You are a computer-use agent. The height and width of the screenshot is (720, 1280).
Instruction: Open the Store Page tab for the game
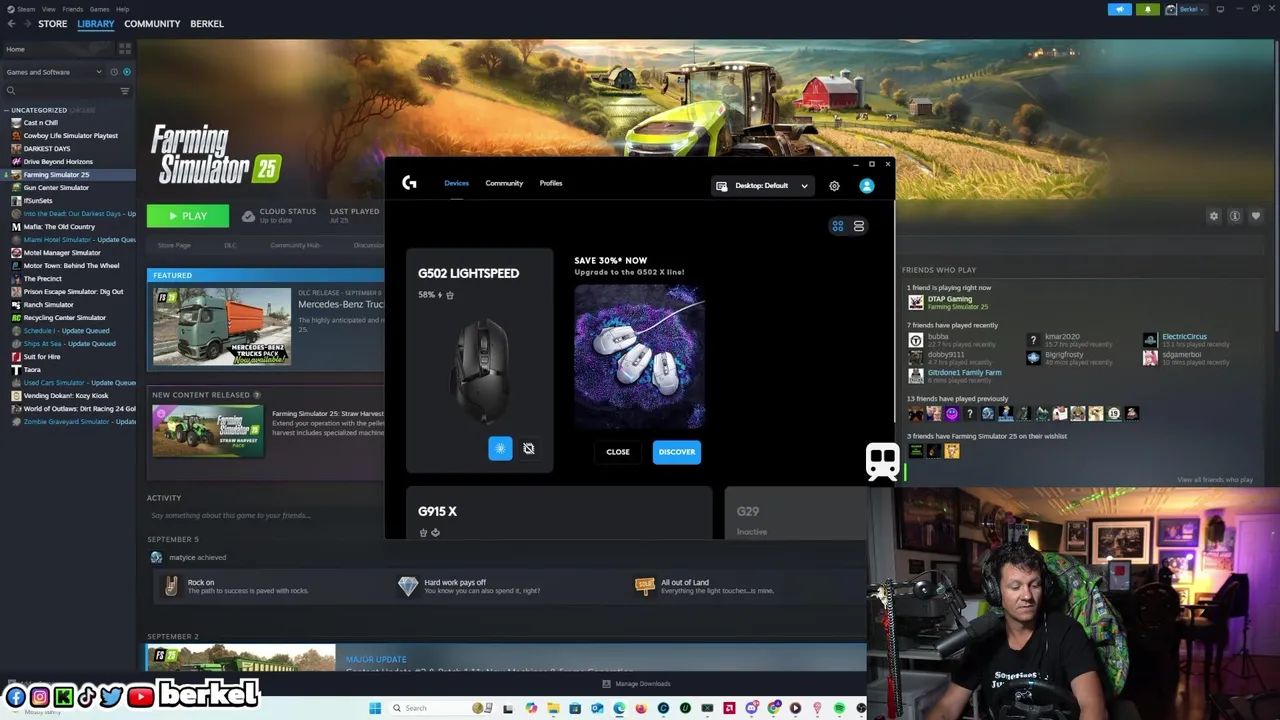pyautogui.click(x=174, y=245)
